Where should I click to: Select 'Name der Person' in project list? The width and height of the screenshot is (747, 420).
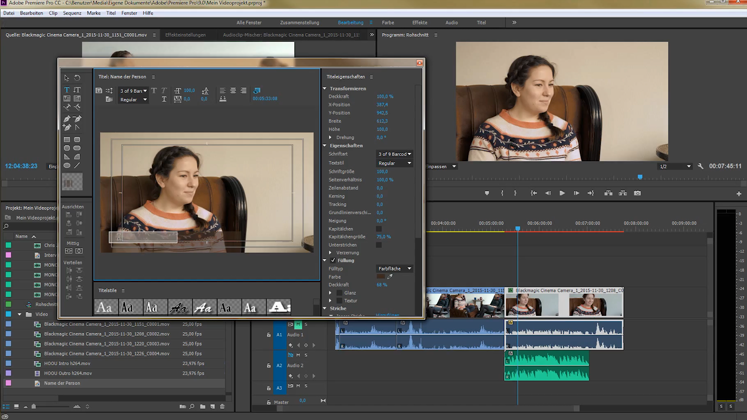(64, 383)
